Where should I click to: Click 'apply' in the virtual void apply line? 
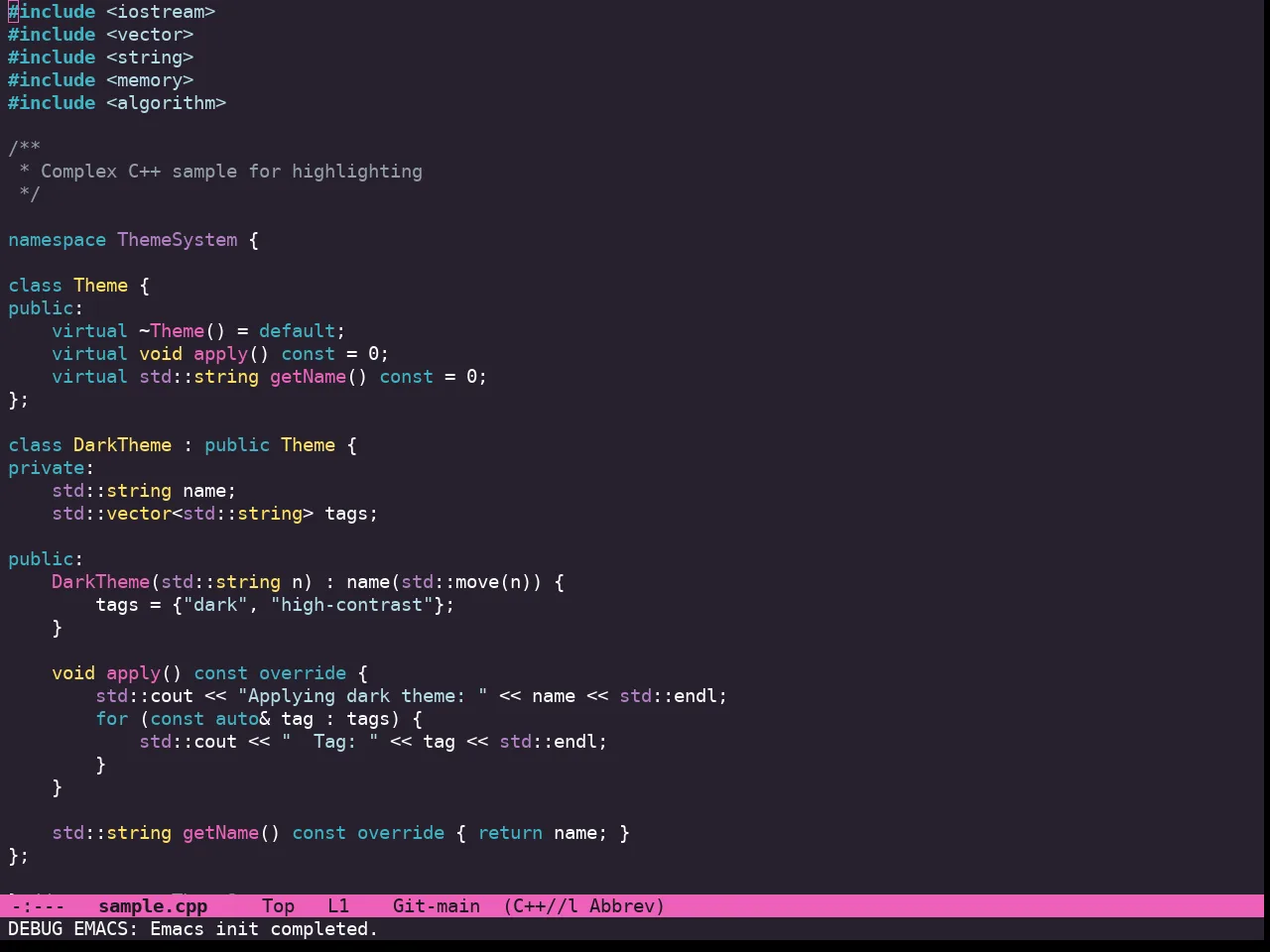click(220, 354)
